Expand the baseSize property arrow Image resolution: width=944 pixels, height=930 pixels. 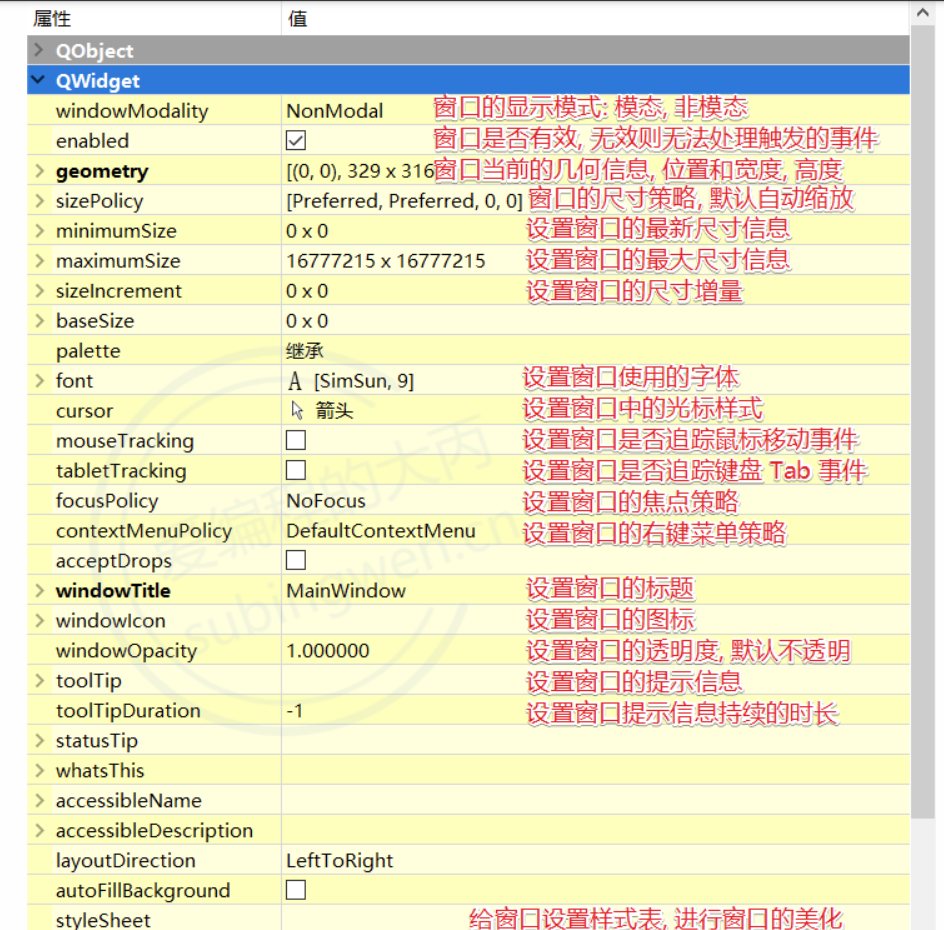pyautogui.click(x=40, y=321)
